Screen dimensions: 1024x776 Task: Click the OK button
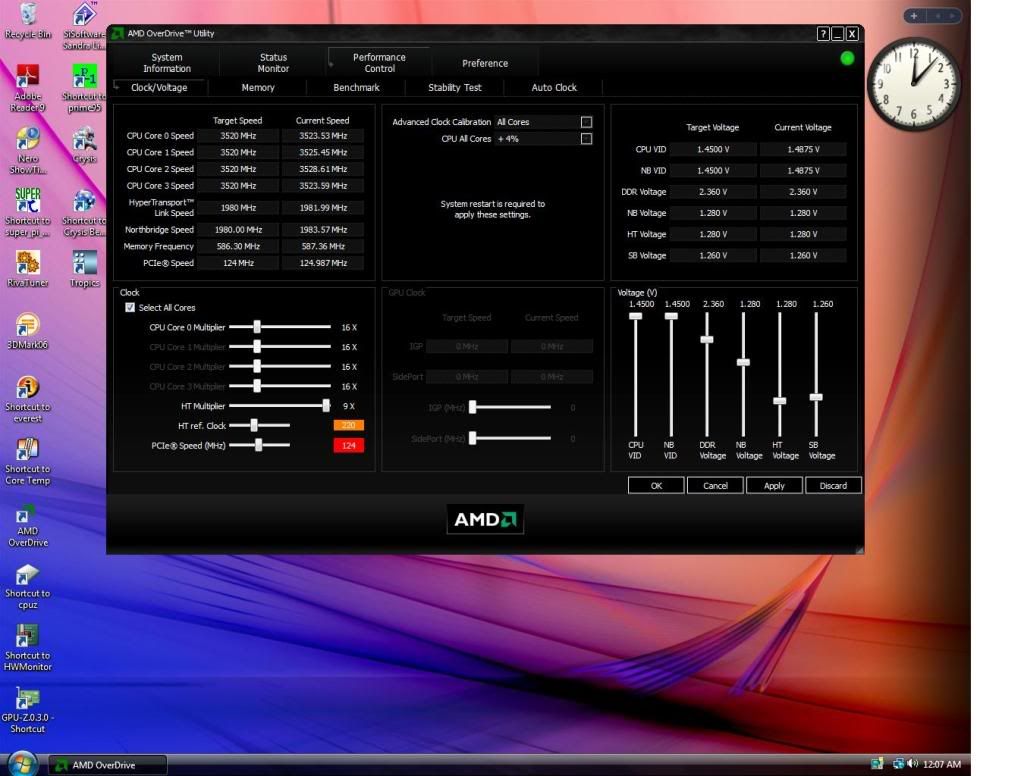click(x=656, y=485)
